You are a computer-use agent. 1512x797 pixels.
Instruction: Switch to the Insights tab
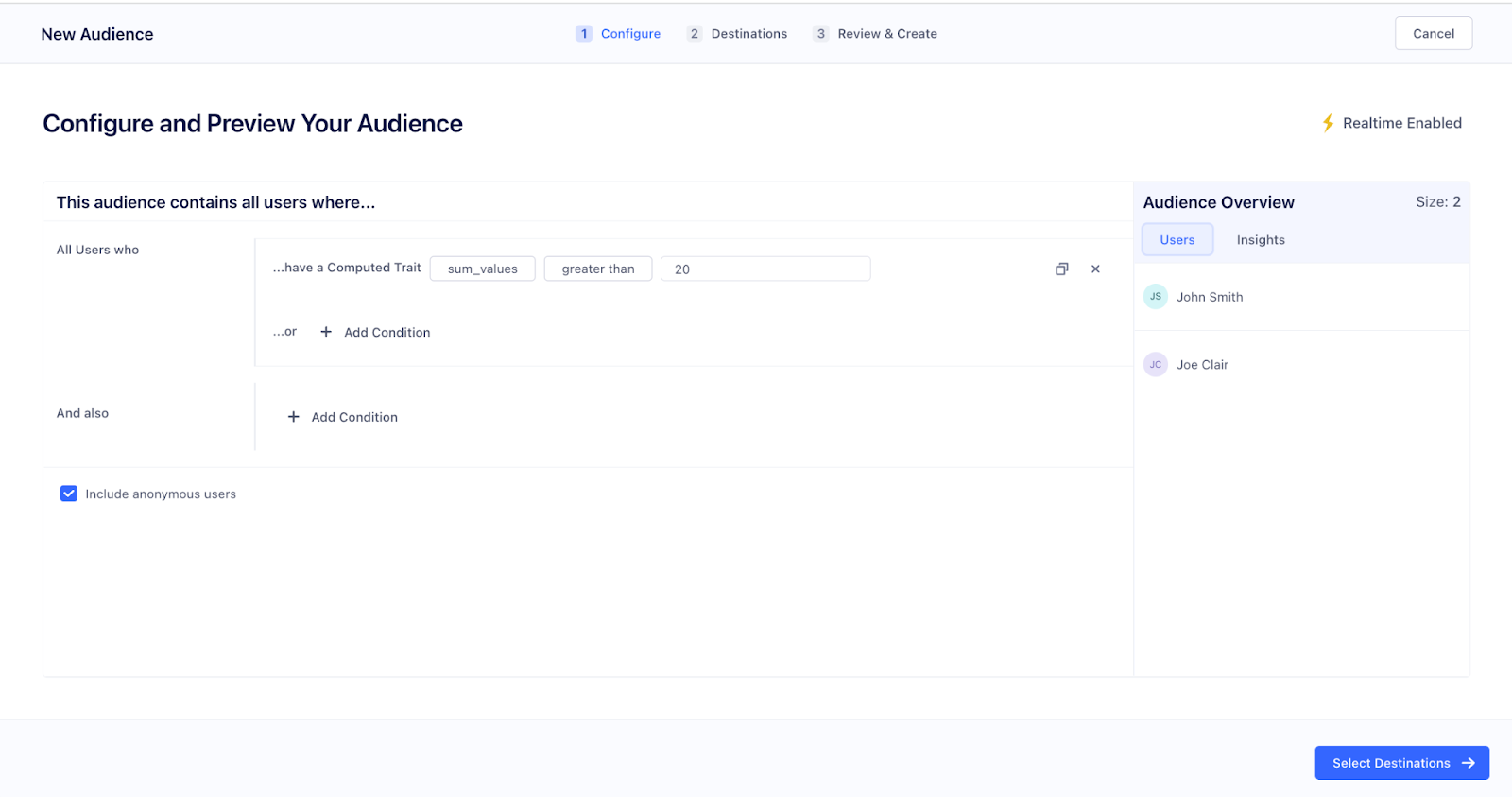click(x=1260, y=240)
